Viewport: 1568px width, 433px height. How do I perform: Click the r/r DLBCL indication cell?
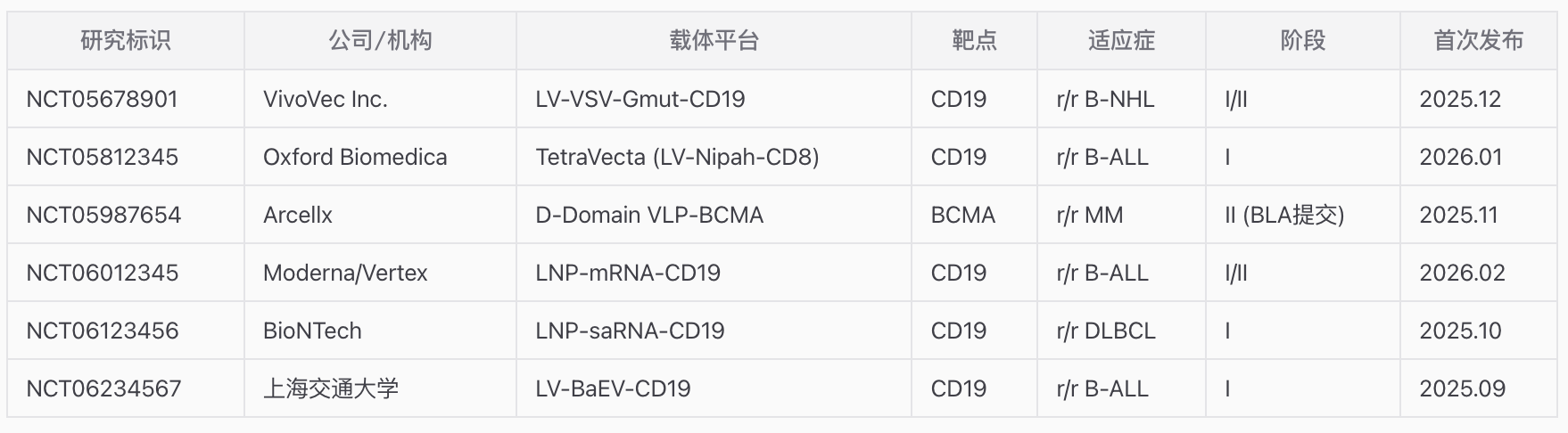1106,331
